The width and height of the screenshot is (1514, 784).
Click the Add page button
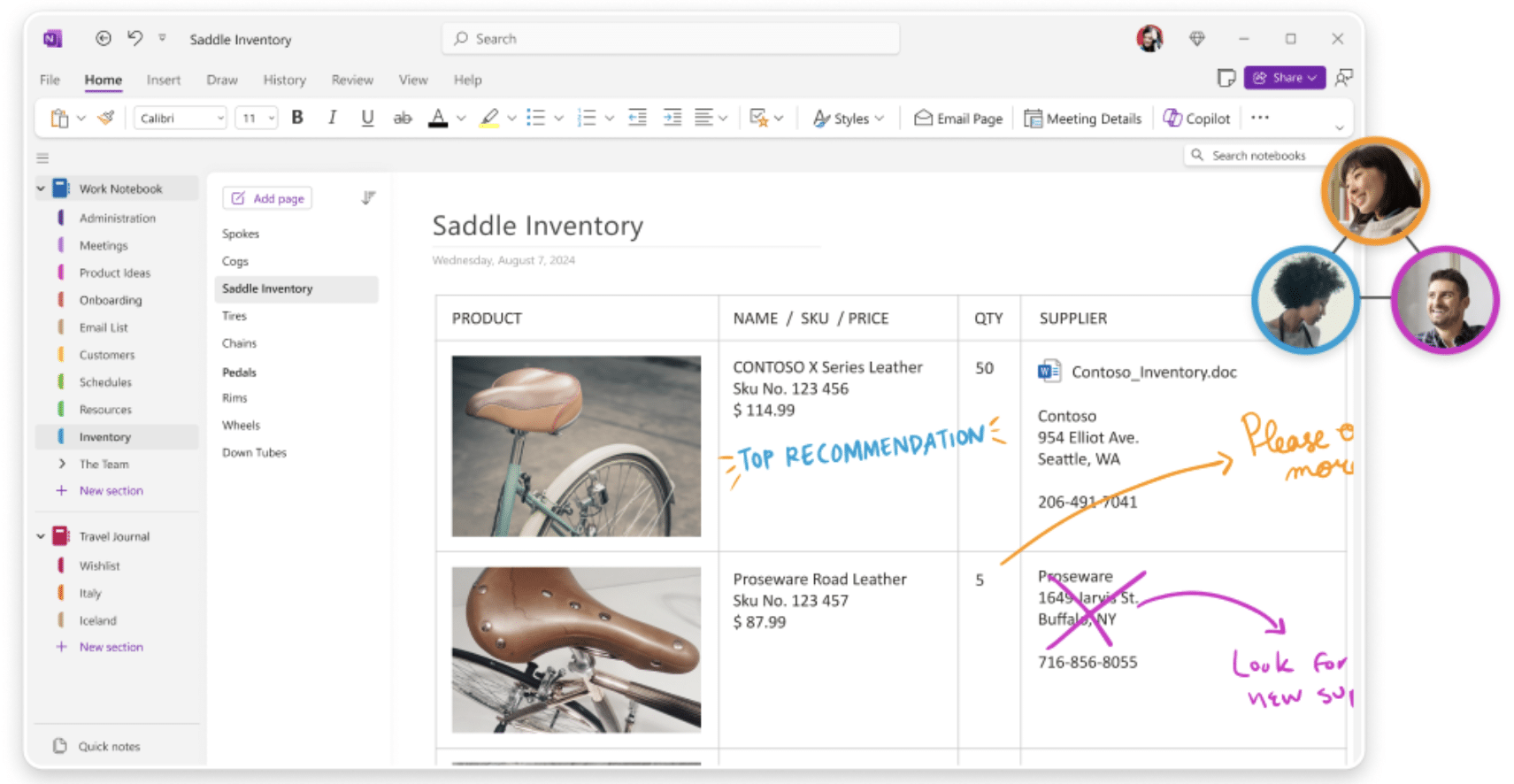click(267, 198)
